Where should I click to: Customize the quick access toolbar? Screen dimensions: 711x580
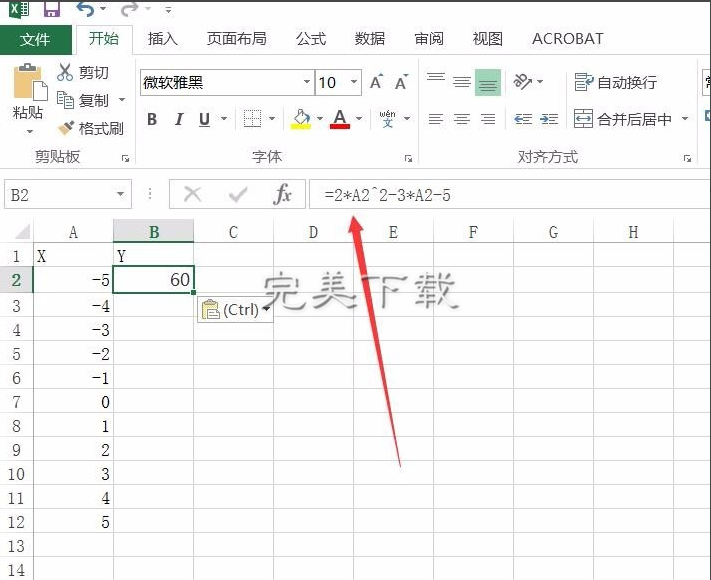[168, 10]
